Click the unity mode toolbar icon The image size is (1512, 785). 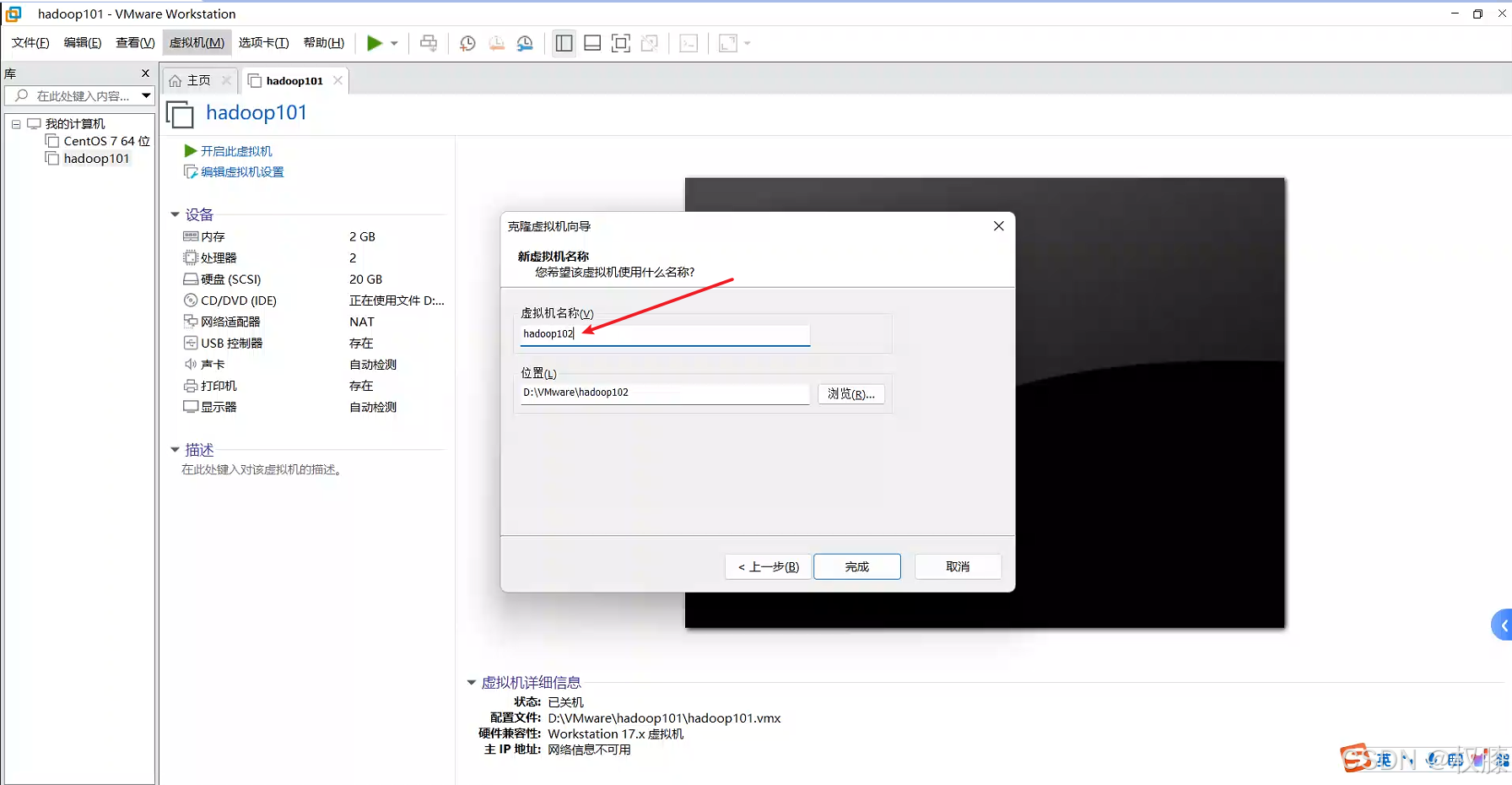tap(650, 43)
